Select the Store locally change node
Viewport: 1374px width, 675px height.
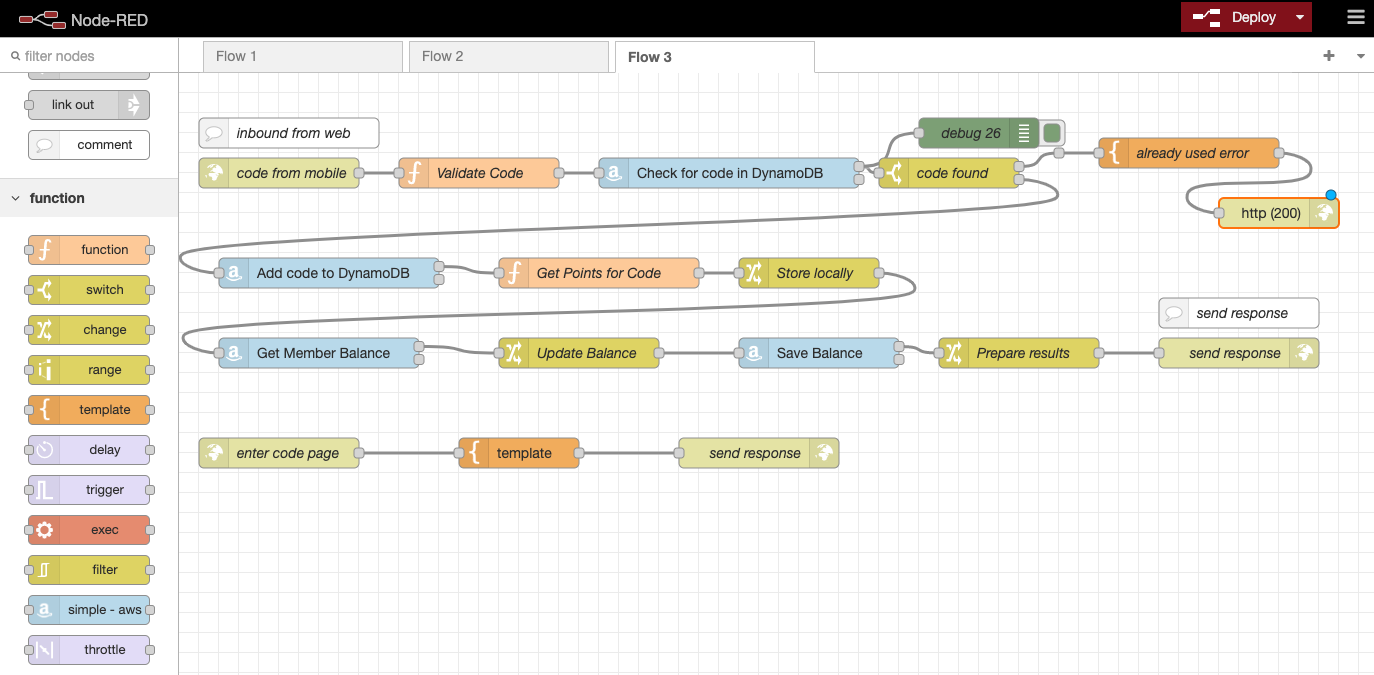click(x=809, y=273)
